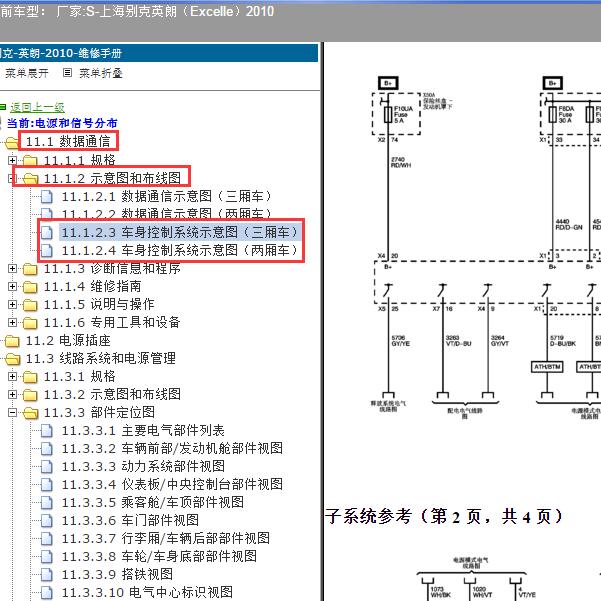Open 11.3.3.4 仪表板/中央控制台部件视图
The image size is (601, 601).
(x=172, y=484)
